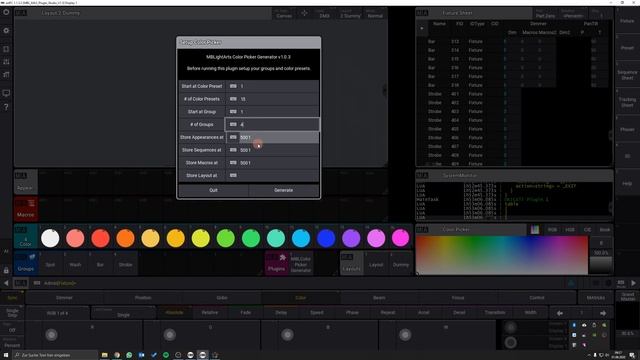The width and height of the screenshot is (640, 360).
Task: Open WhatsApp from the taskbar
Action: click(129, 355)
